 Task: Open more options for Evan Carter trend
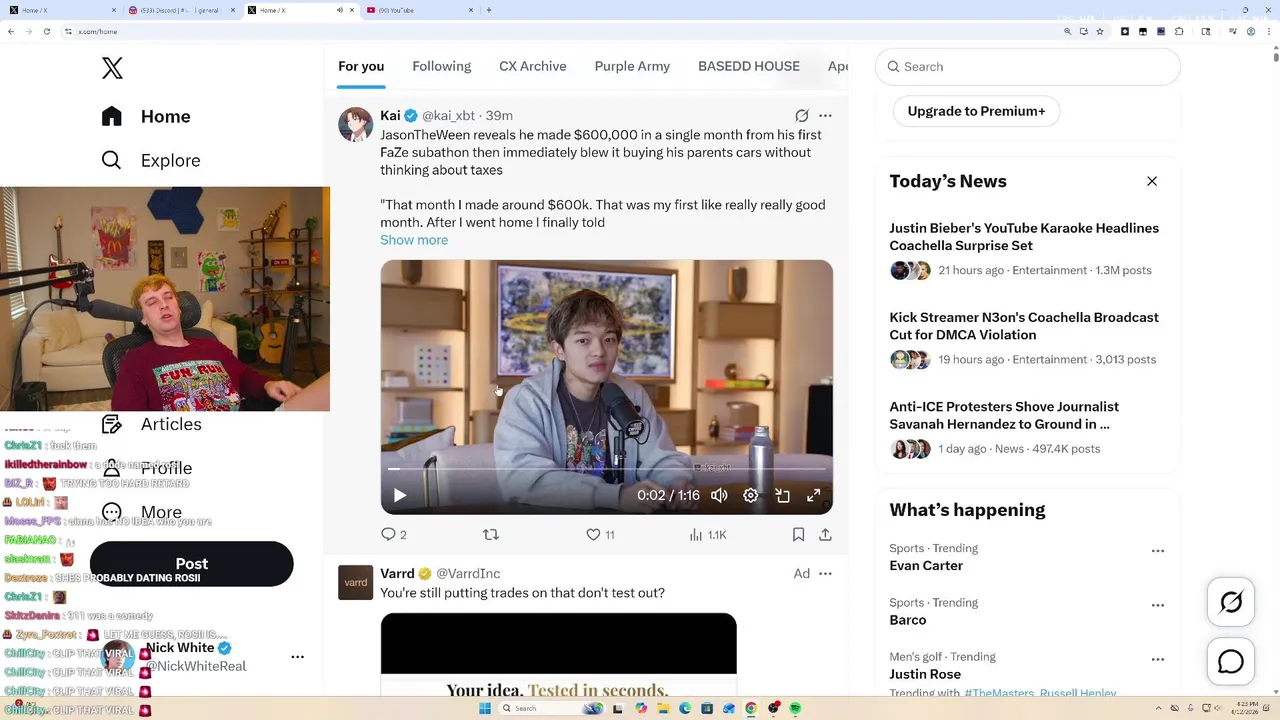[1158, 551]
